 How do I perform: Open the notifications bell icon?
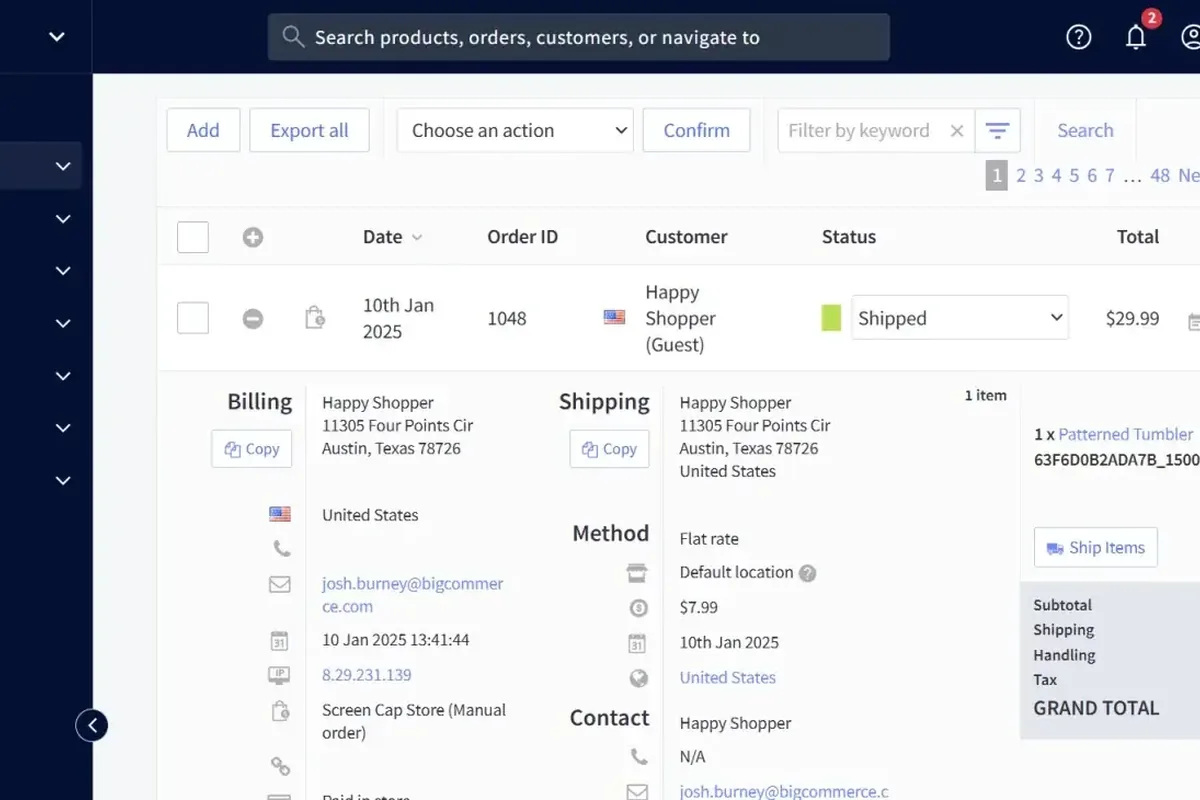(1136, 37)
